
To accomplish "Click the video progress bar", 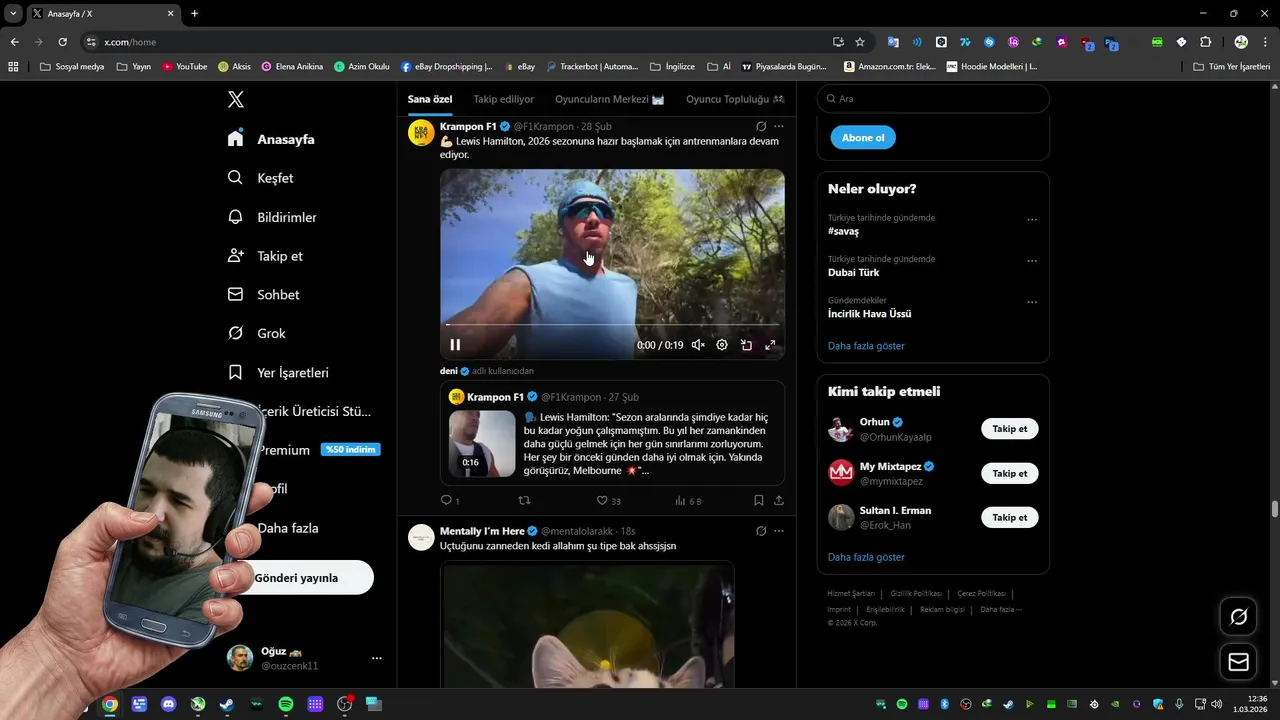I will (x=612, y=325).
